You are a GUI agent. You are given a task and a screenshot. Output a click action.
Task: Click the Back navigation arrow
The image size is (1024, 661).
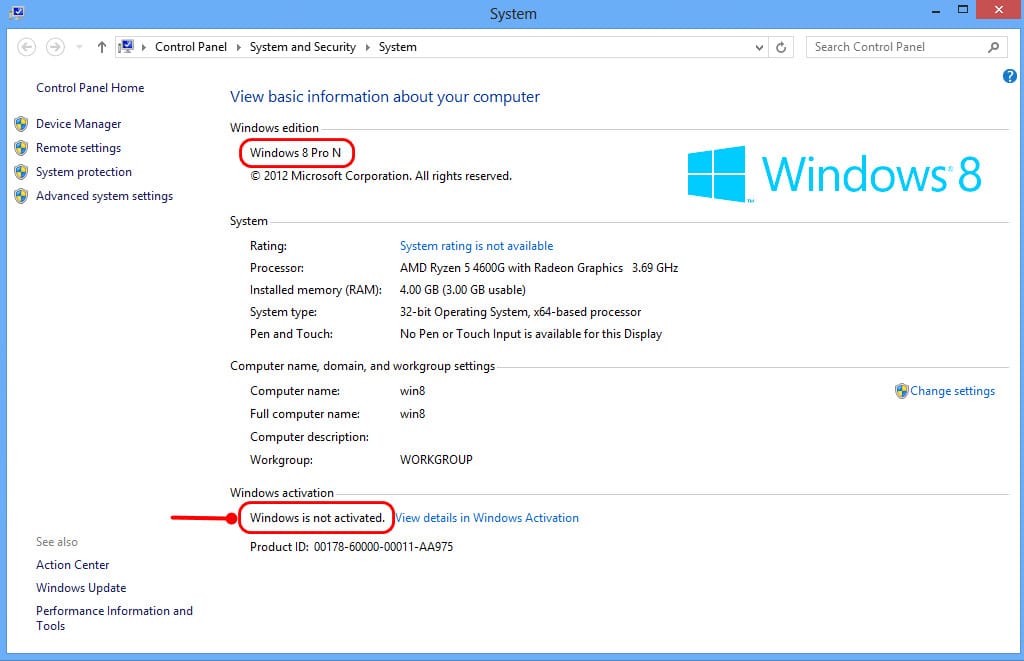coord(26,47)
